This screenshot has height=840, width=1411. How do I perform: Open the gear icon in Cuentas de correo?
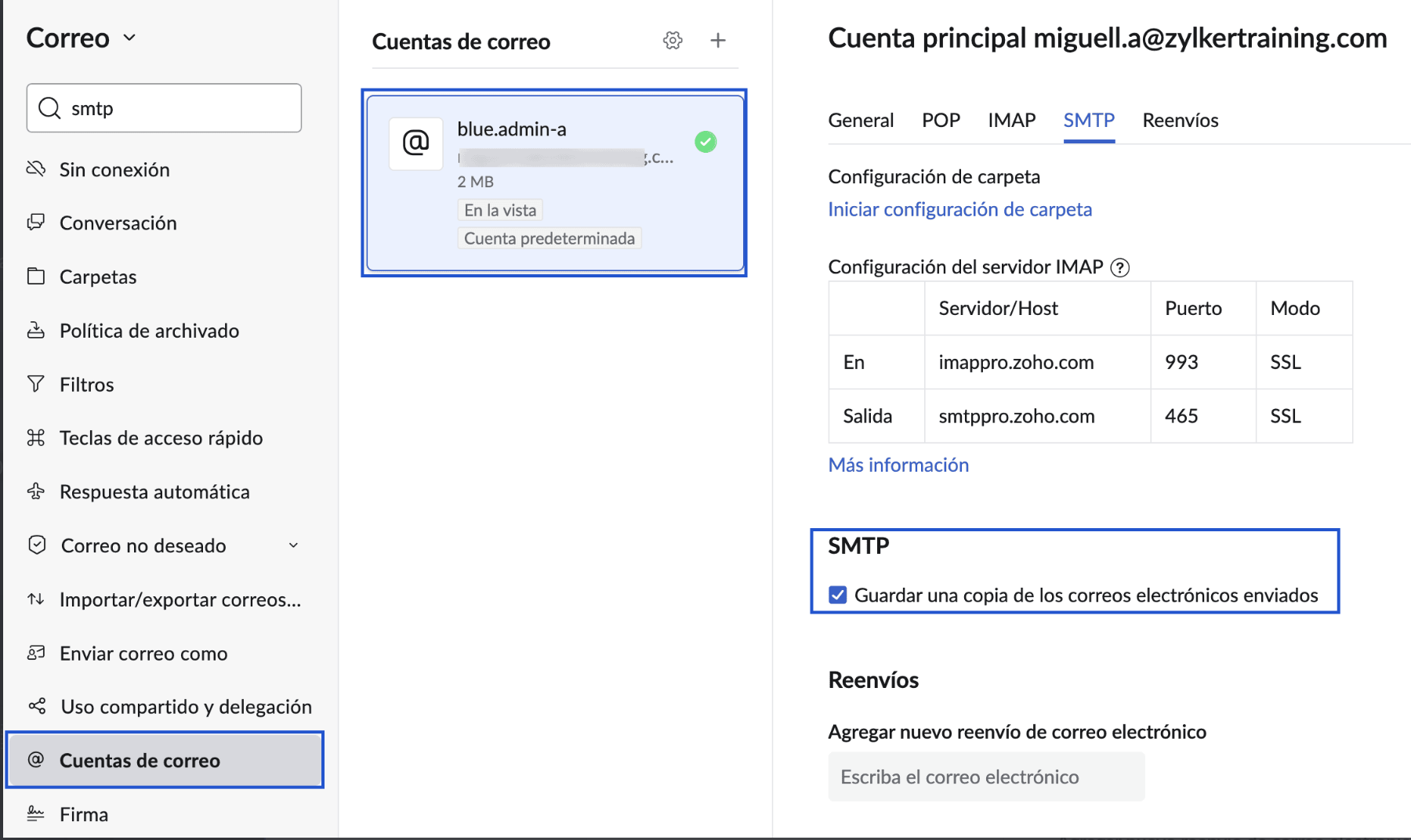tap(673, 40)
